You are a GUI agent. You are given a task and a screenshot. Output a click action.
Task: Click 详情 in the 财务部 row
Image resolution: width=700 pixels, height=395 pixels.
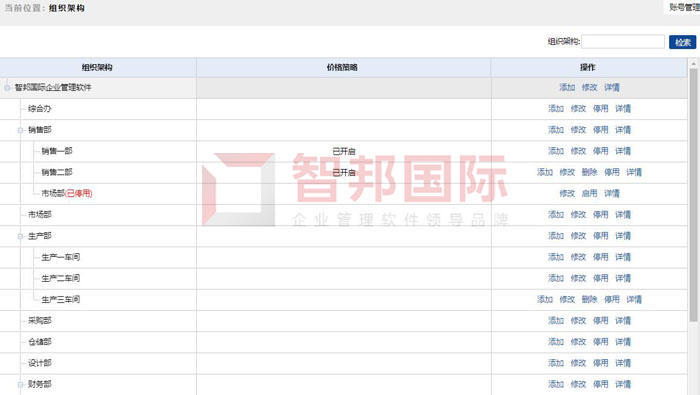point(623,384)
